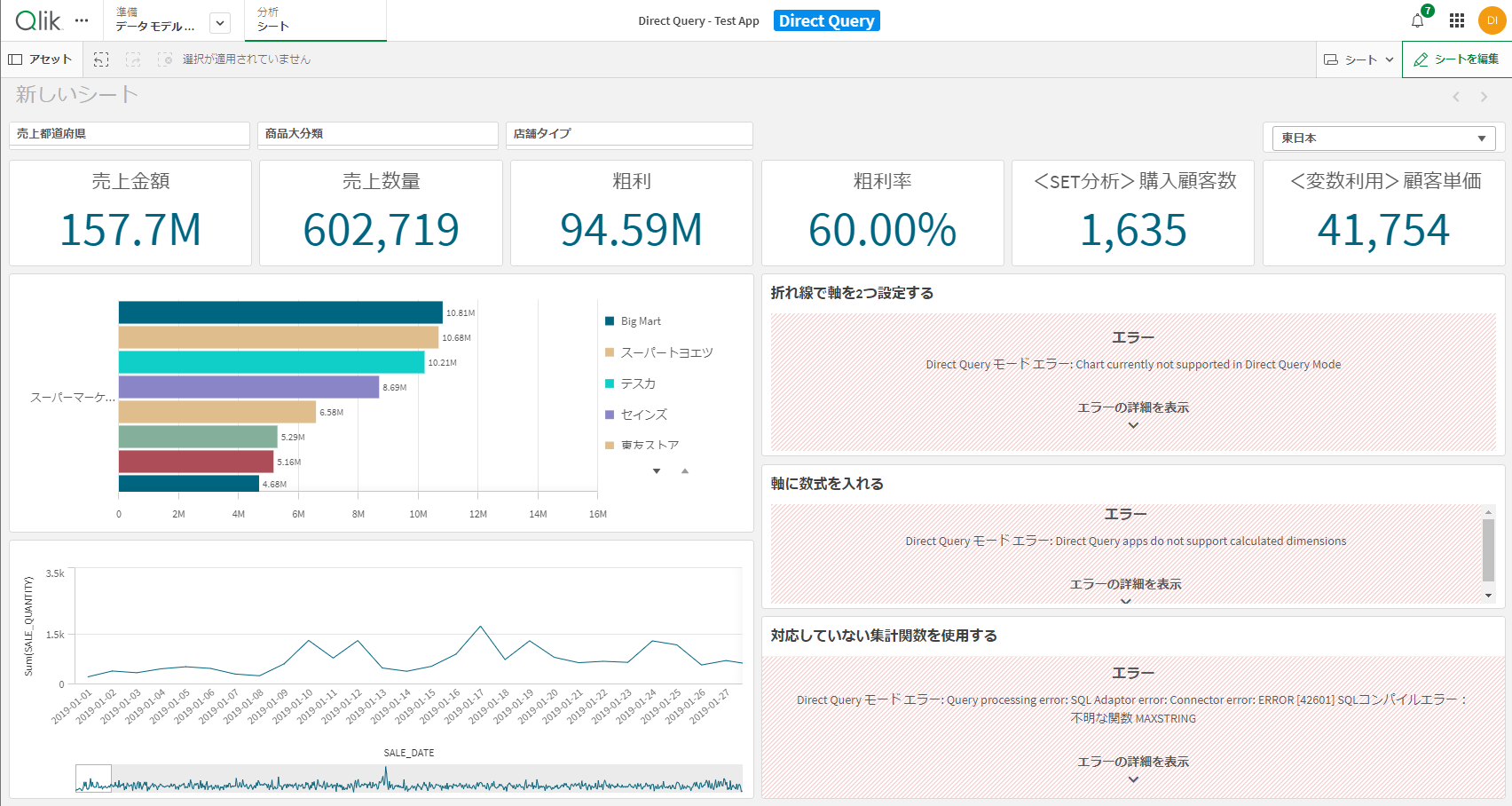Open the データモデル dropdown arrow
The height and width of the screenshot is (806, 1512).
click(218, 23)
